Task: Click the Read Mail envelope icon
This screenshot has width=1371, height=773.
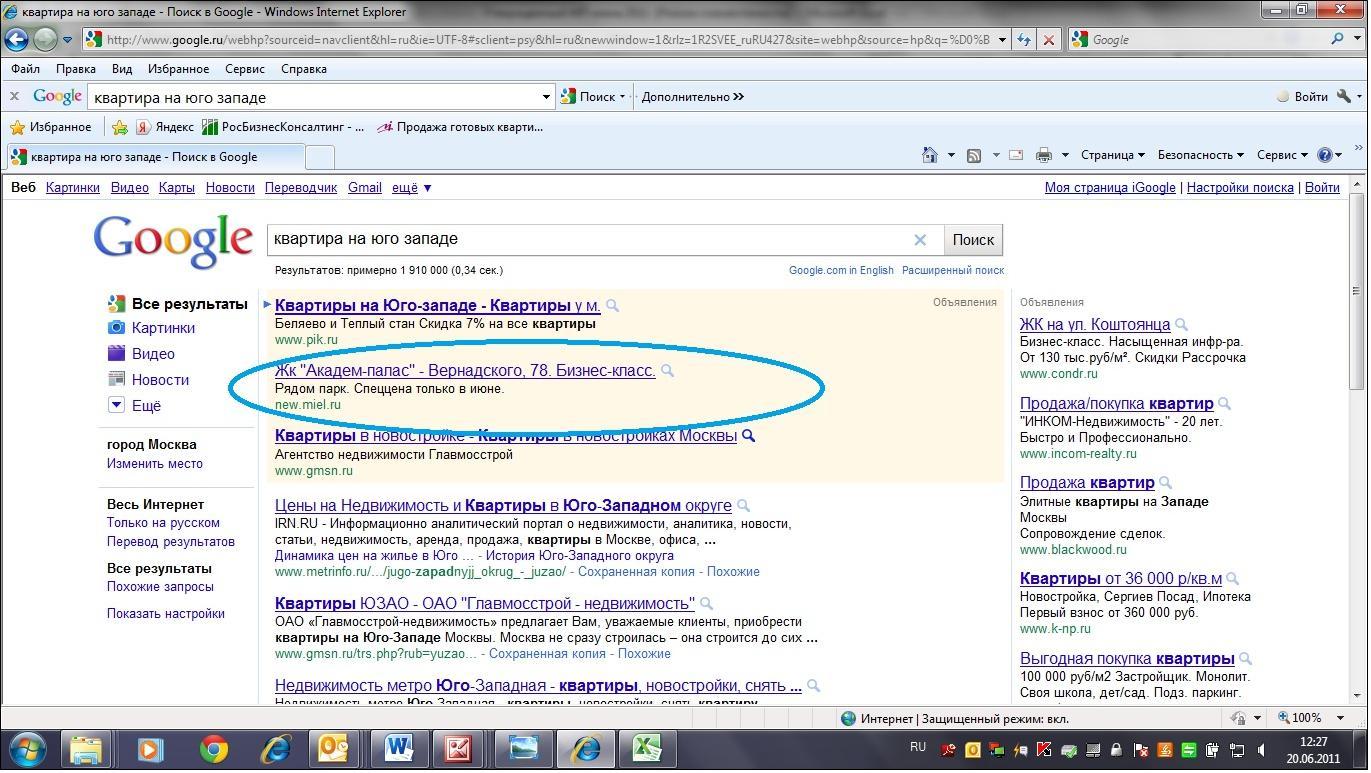Action: pos(1016,155)
